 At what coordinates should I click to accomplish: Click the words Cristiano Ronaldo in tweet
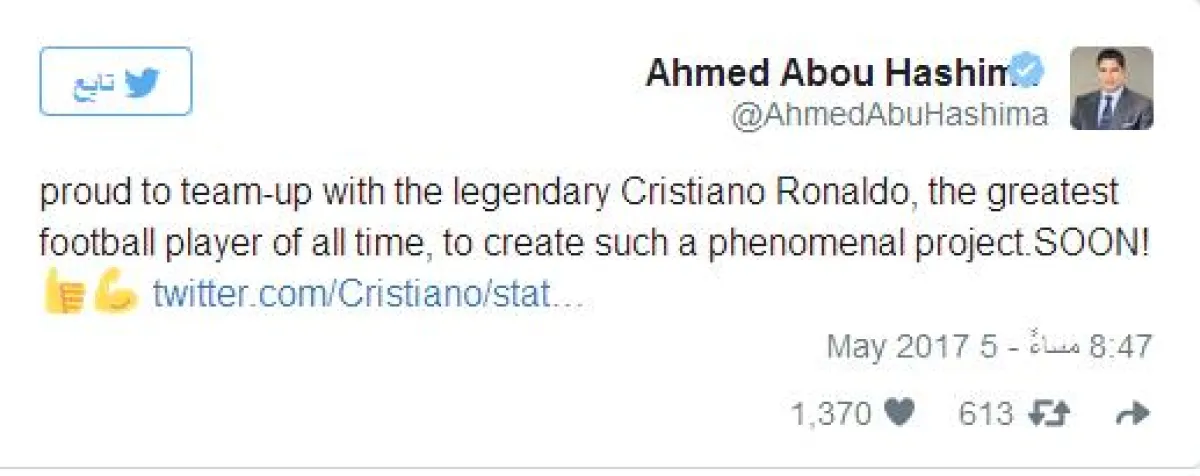(736, 191)
